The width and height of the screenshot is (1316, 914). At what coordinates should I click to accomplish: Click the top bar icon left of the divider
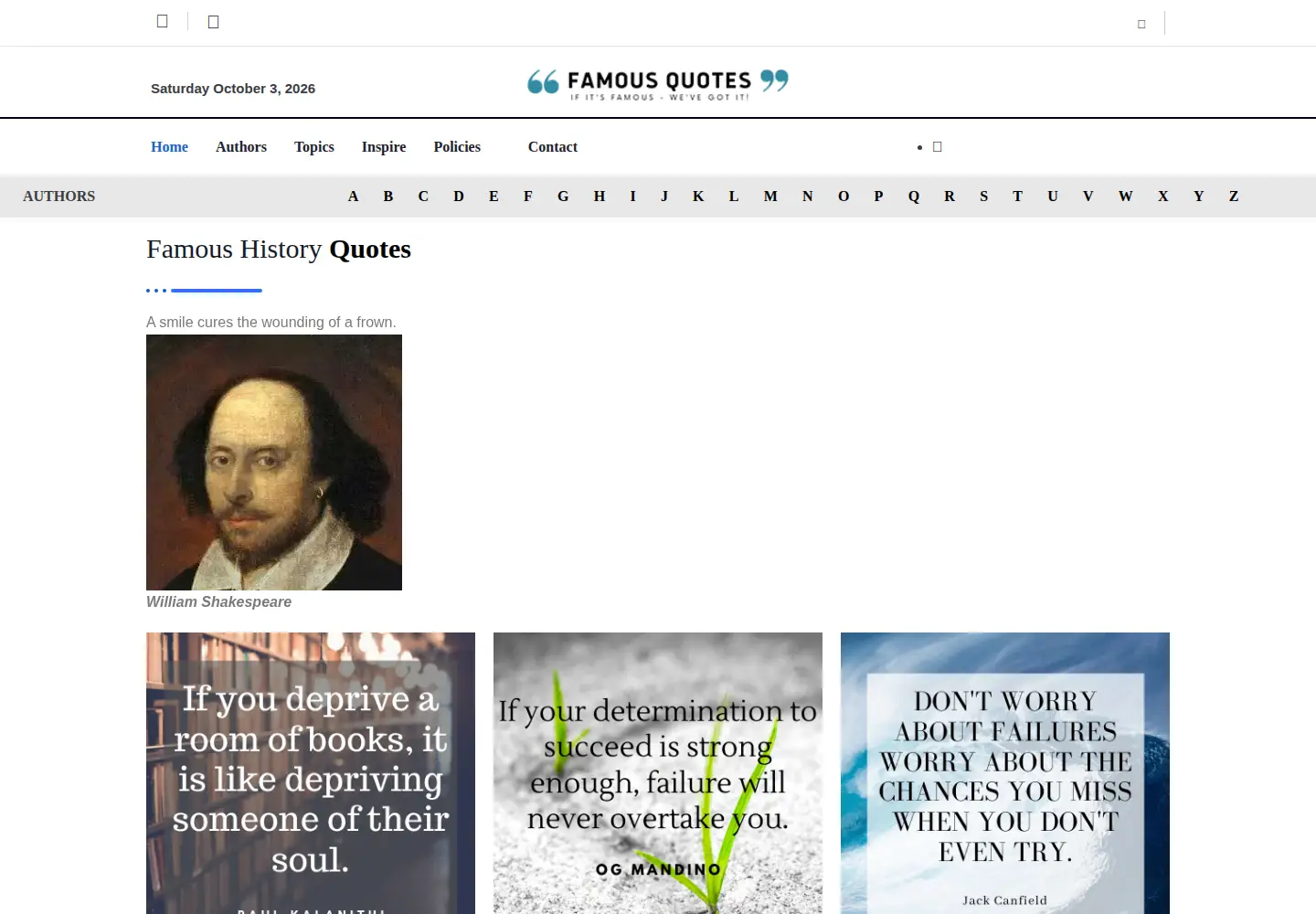tap(163, 21)
